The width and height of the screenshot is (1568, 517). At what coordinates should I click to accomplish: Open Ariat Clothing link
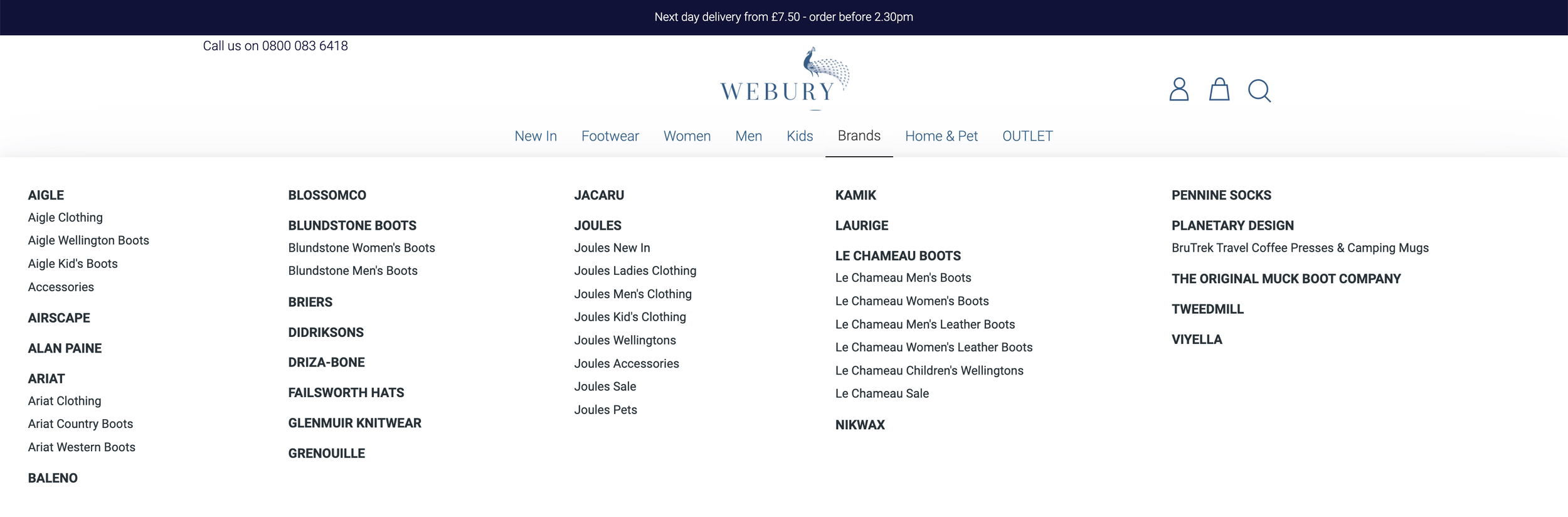(x=65, y=401)
